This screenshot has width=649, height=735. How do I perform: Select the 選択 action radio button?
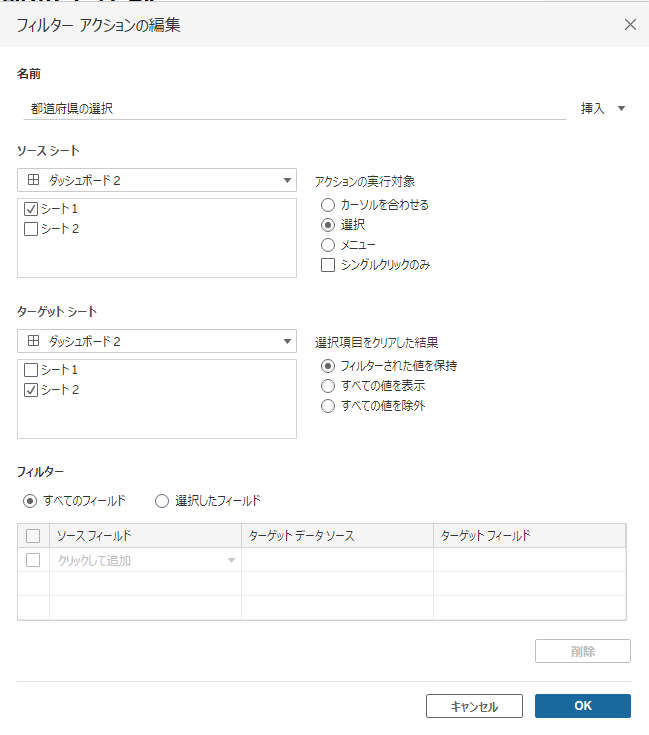coord(327,225)
